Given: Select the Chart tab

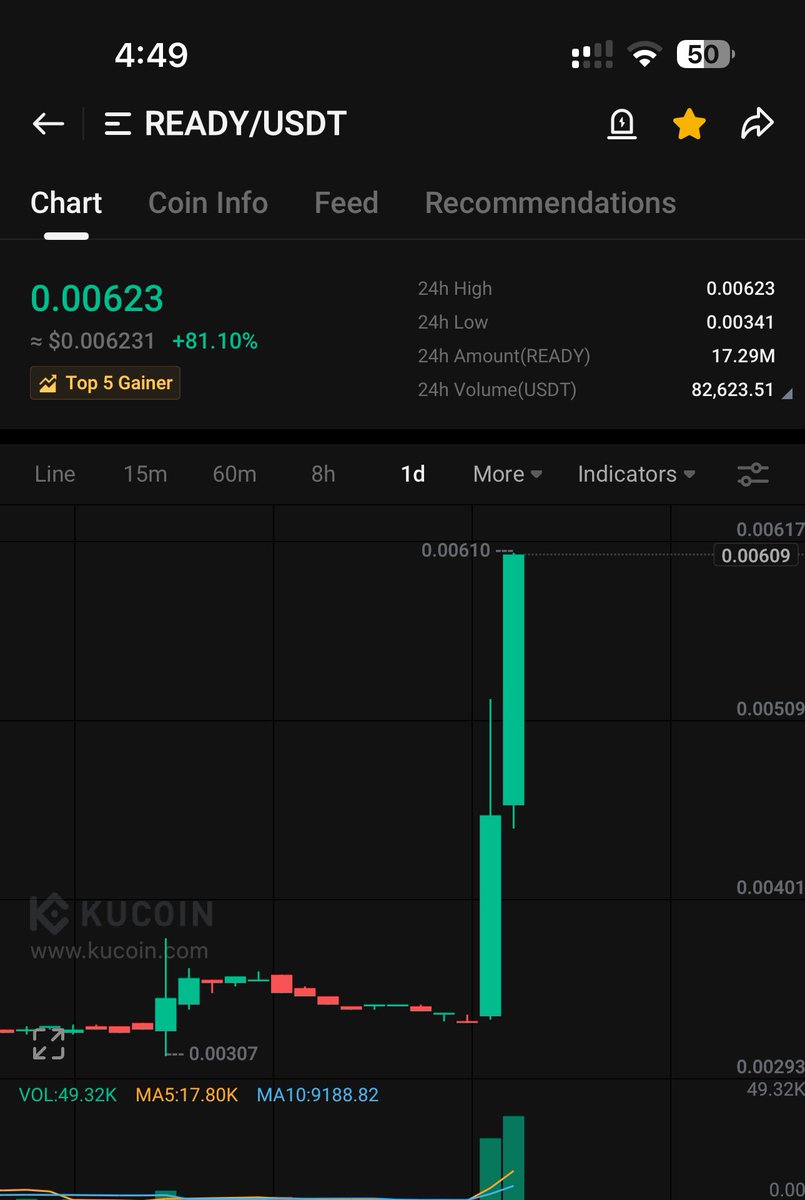Looking at the screenshot, I should 66,203.
